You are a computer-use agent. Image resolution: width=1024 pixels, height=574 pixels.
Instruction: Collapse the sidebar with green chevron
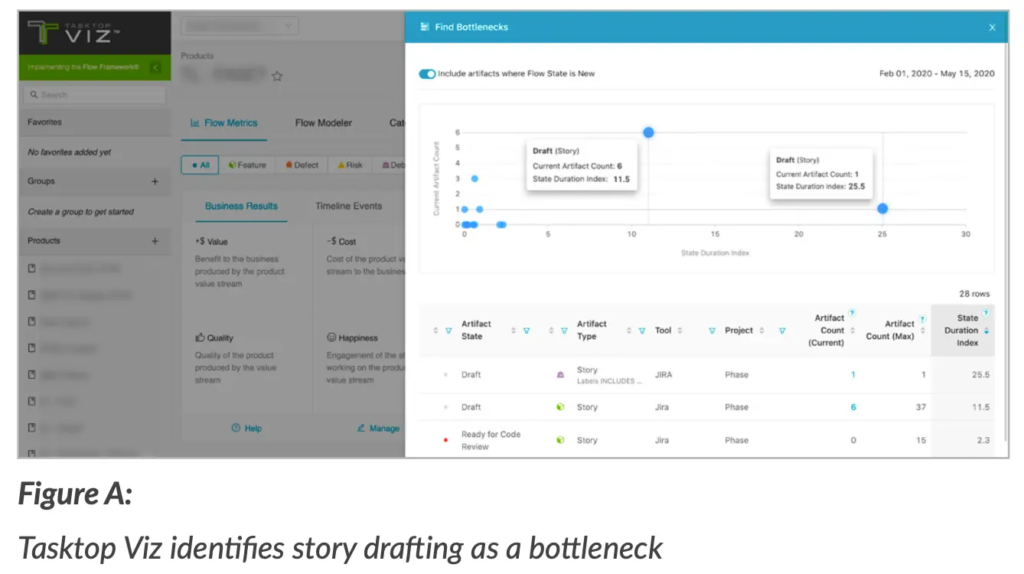coord(156,68)
